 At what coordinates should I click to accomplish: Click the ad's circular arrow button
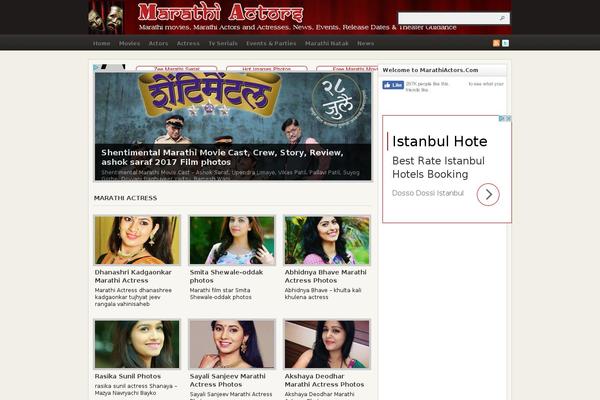[x=487, y=194]
